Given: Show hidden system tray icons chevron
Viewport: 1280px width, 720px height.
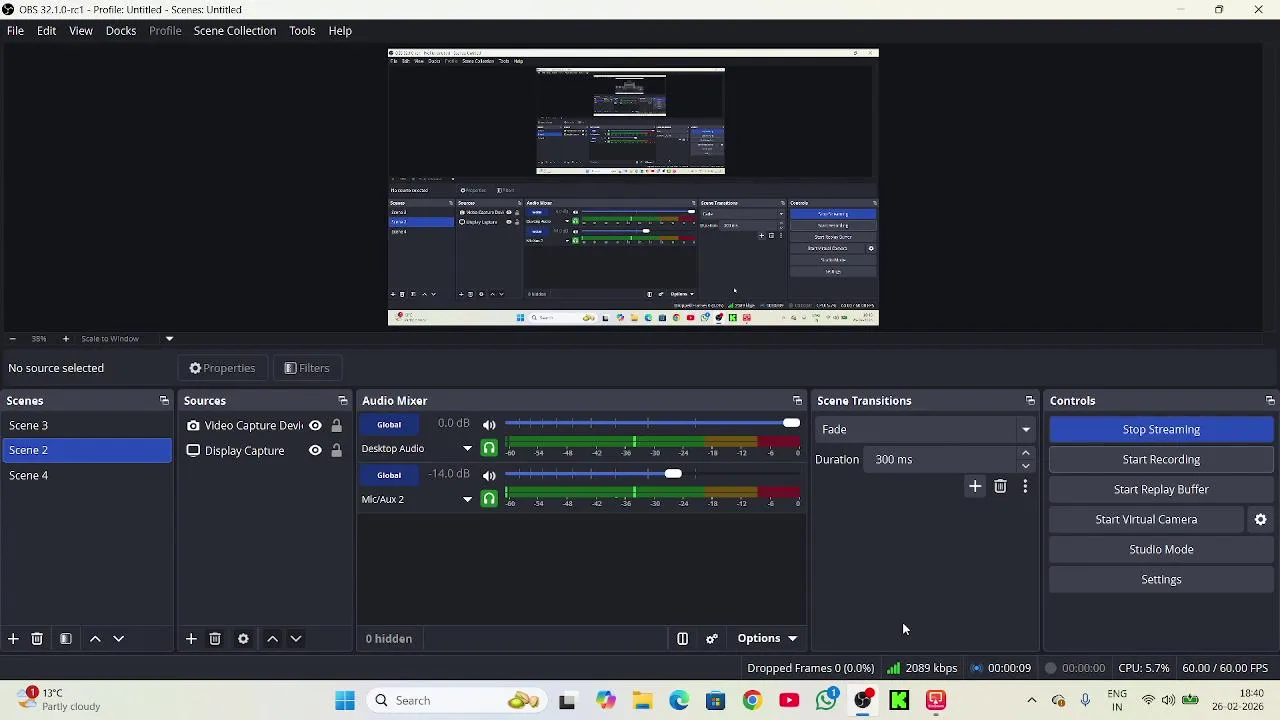Looking at the screenshot, I should (x=1032, y=700).
